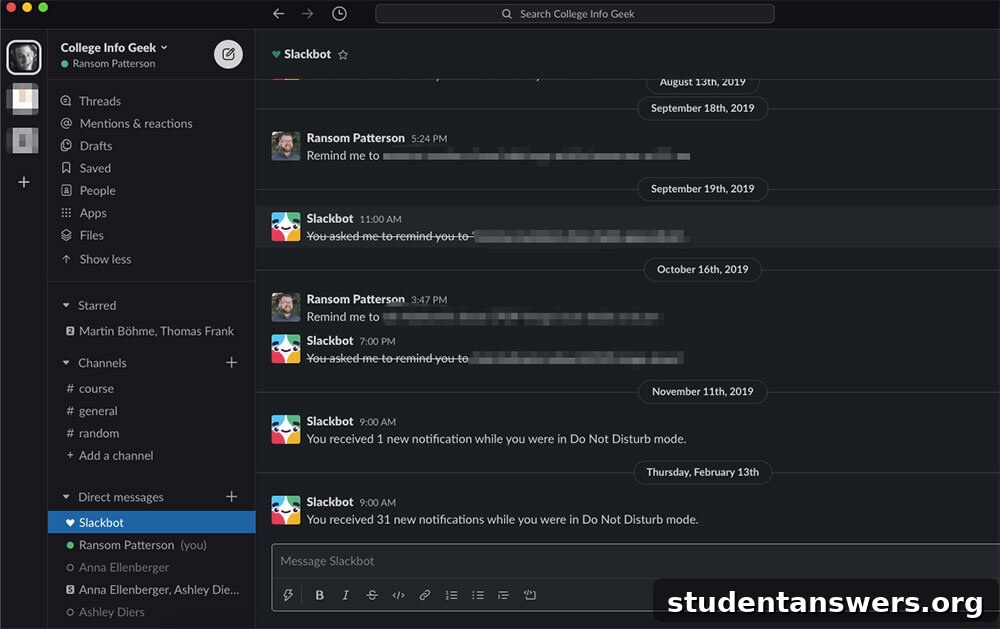Open the College Info Geek workspace menu
This screenshot has width=1000, height=629.
114,48
